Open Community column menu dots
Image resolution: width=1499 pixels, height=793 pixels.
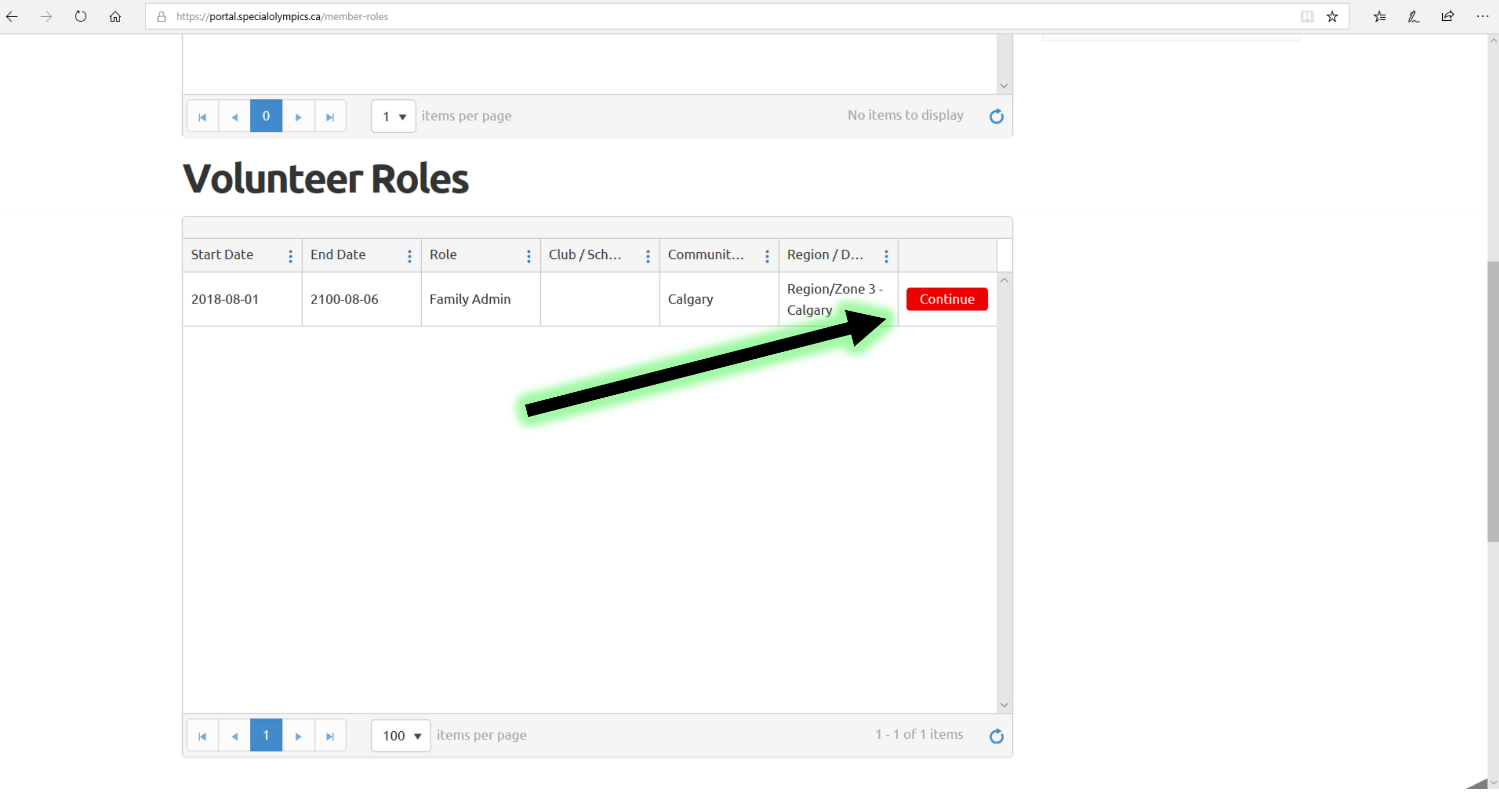click(x=767, y=256)
